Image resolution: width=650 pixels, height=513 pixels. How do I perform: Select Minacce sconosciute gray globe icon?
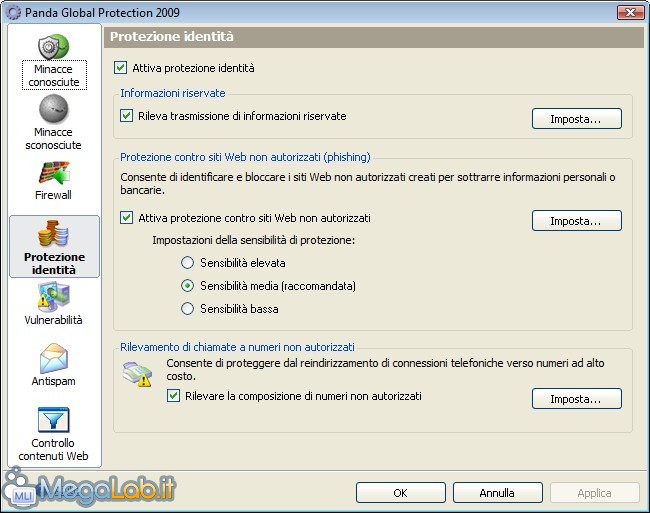(53, 109)
